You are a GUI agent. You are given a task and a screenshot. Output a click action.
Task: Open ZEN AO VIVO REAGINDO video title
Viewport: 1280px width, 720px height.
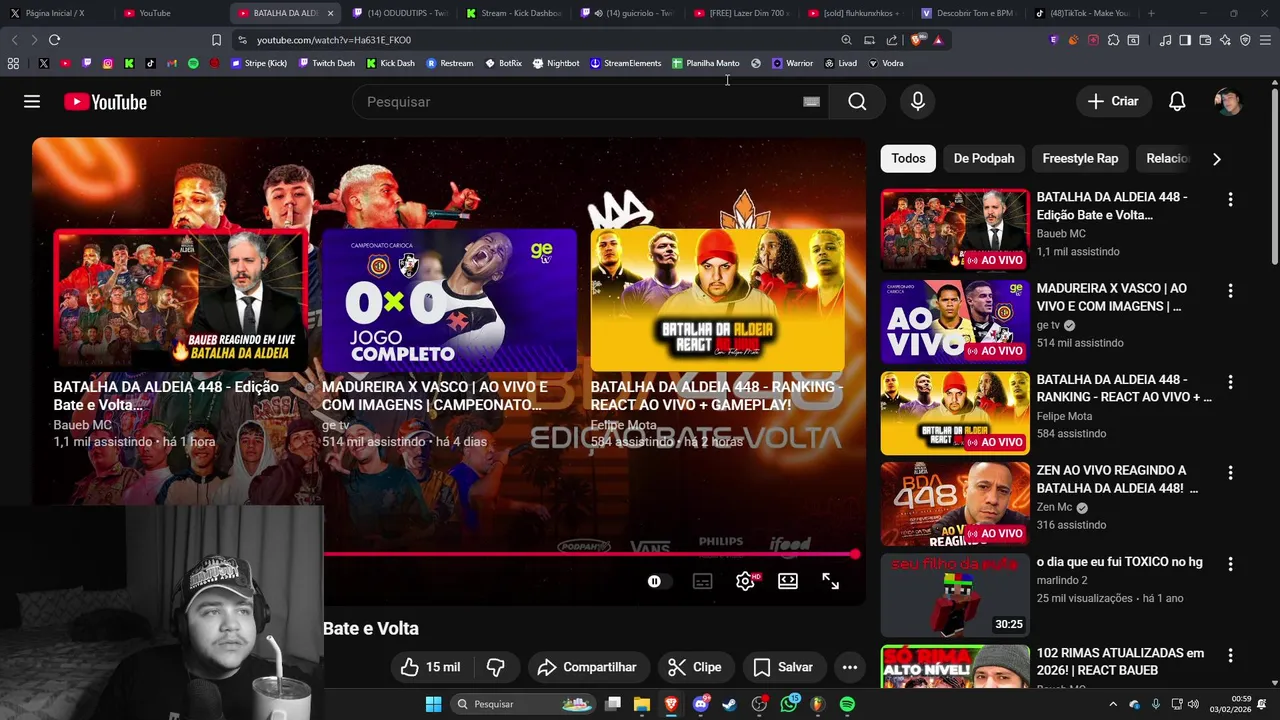[1117, 479]
